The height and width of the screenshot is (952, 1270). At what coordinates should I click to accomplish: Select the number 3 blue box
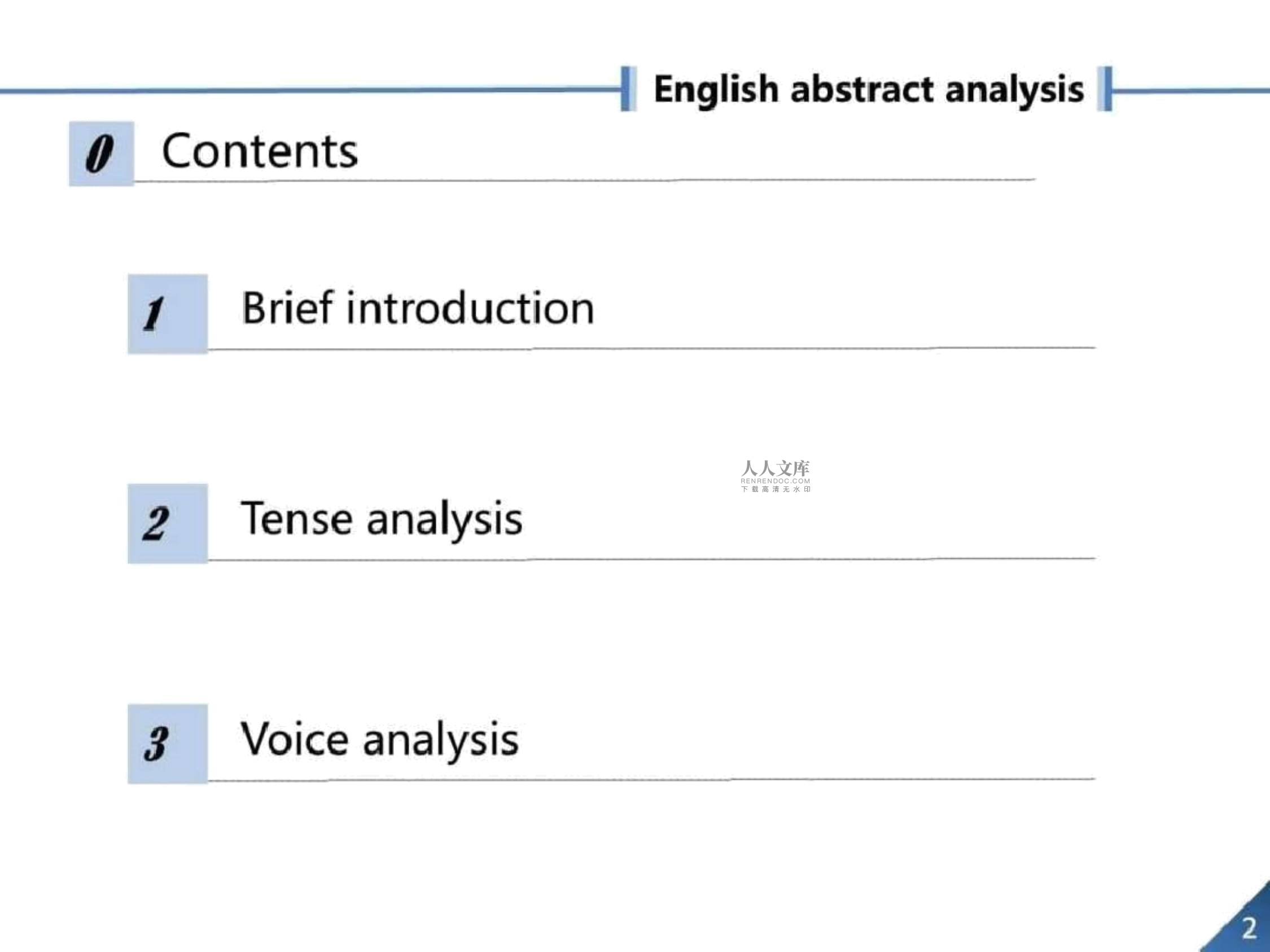pos(168,744)
